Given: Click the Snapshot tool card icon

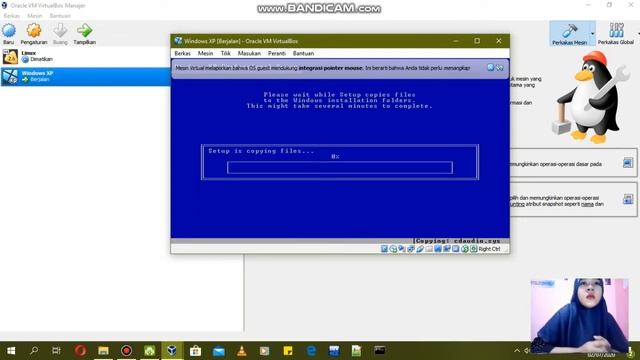Looking at the screenshot, I should pyautogui.click(x=628, y=200).
